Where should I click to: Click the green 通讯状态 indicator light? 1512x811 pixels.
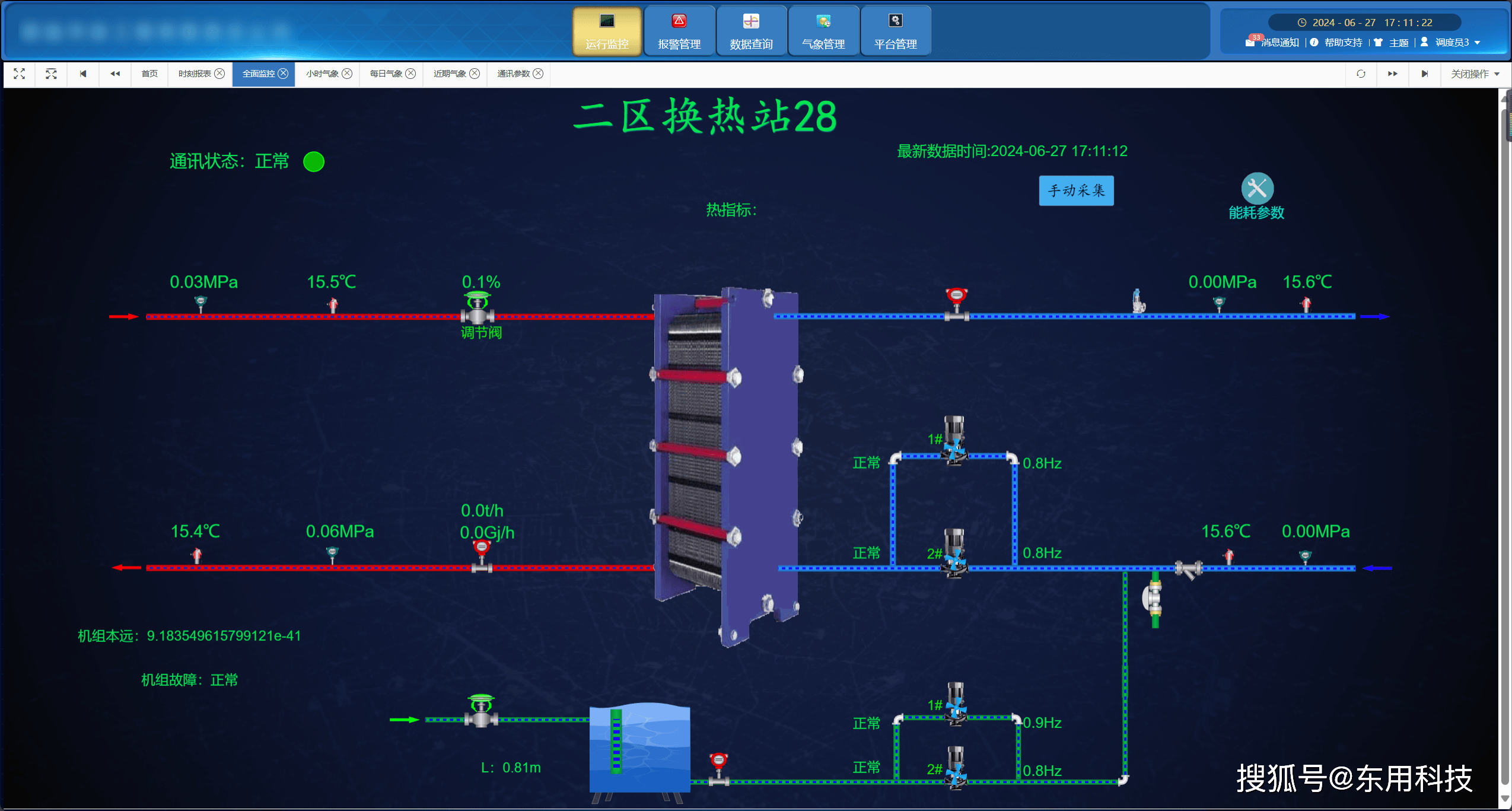[x=314, y=162]
